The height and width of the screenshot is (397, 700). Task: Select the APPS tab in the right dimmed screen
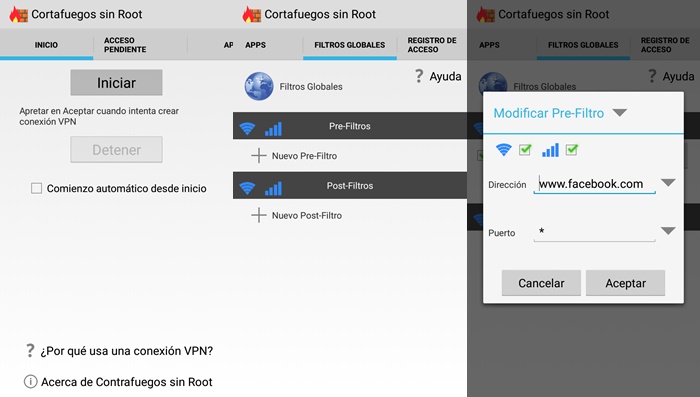502,45
